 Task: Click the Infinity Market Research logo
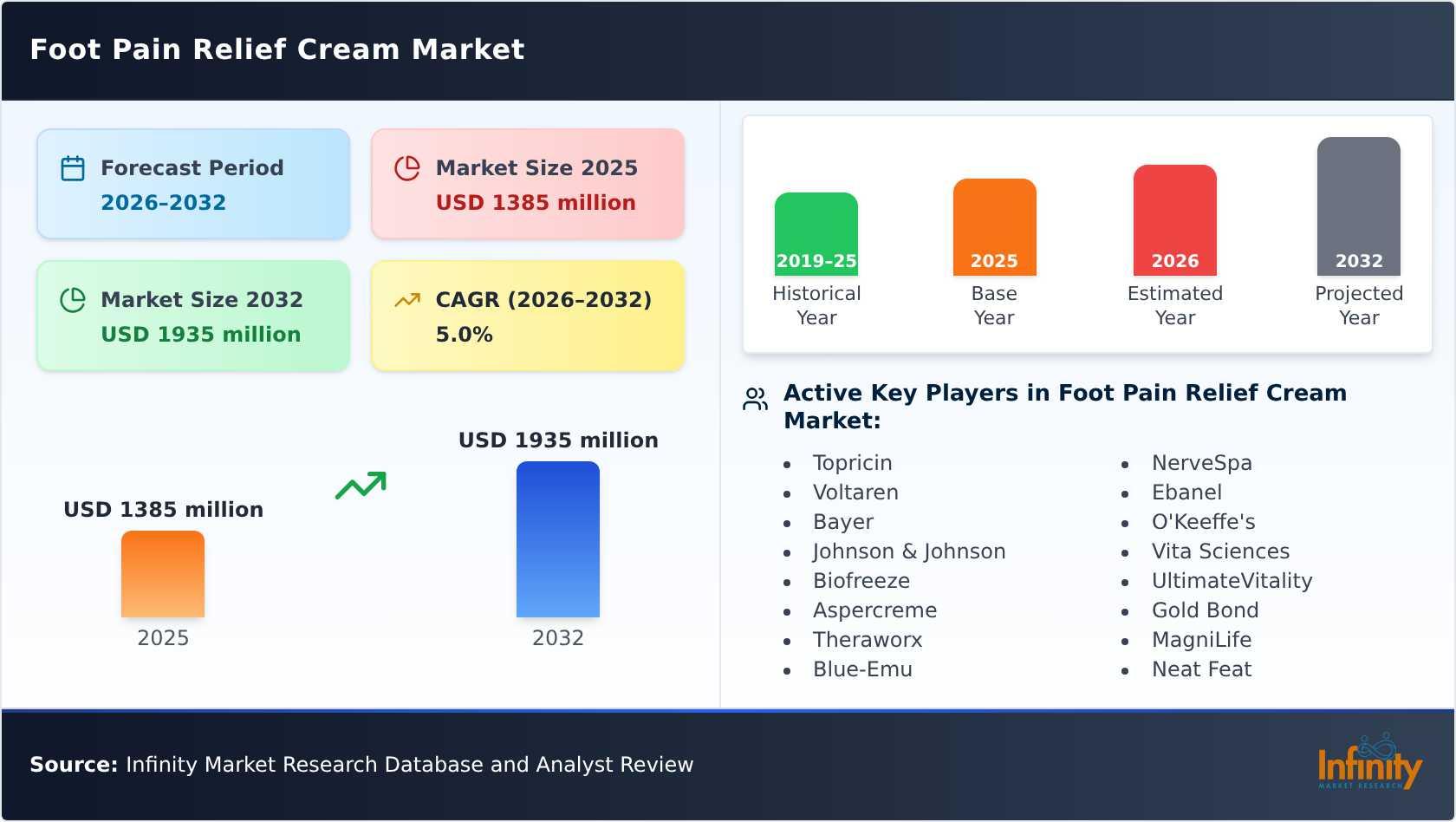1370,761
